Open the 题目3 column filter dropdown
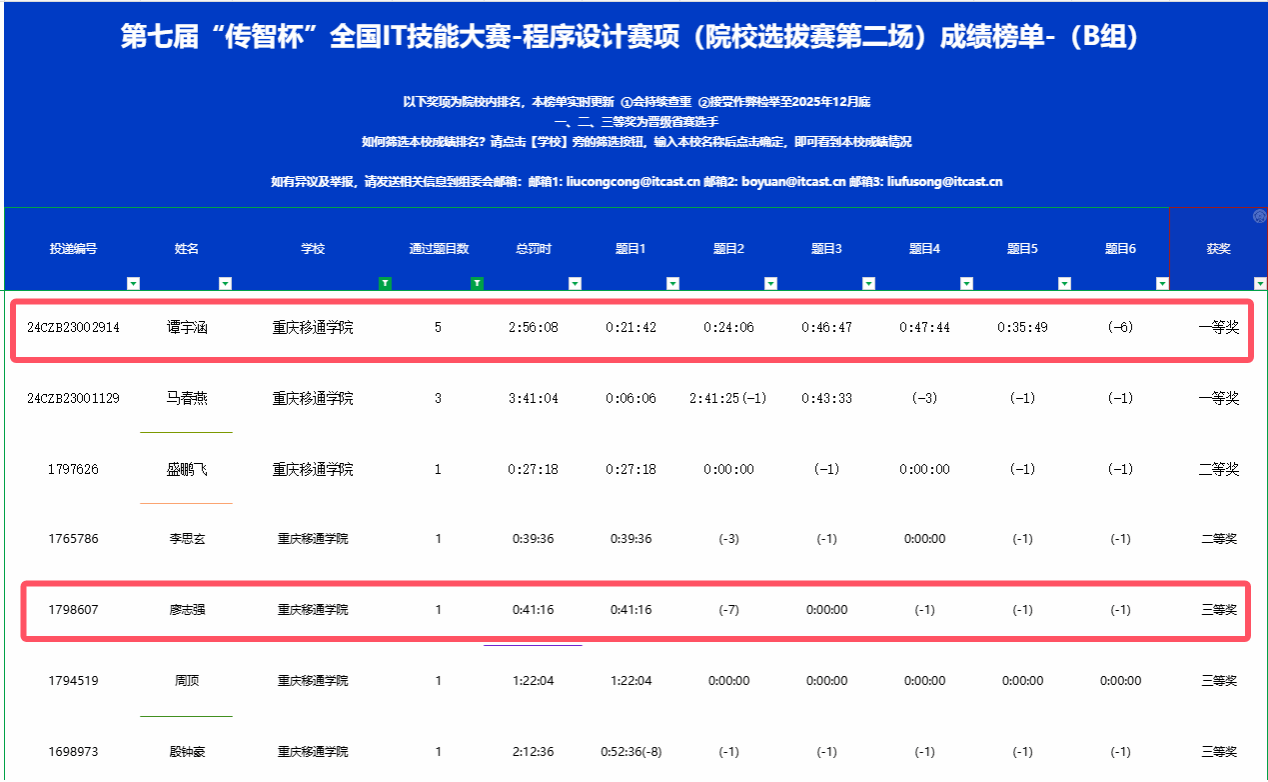 coord(869,284)
